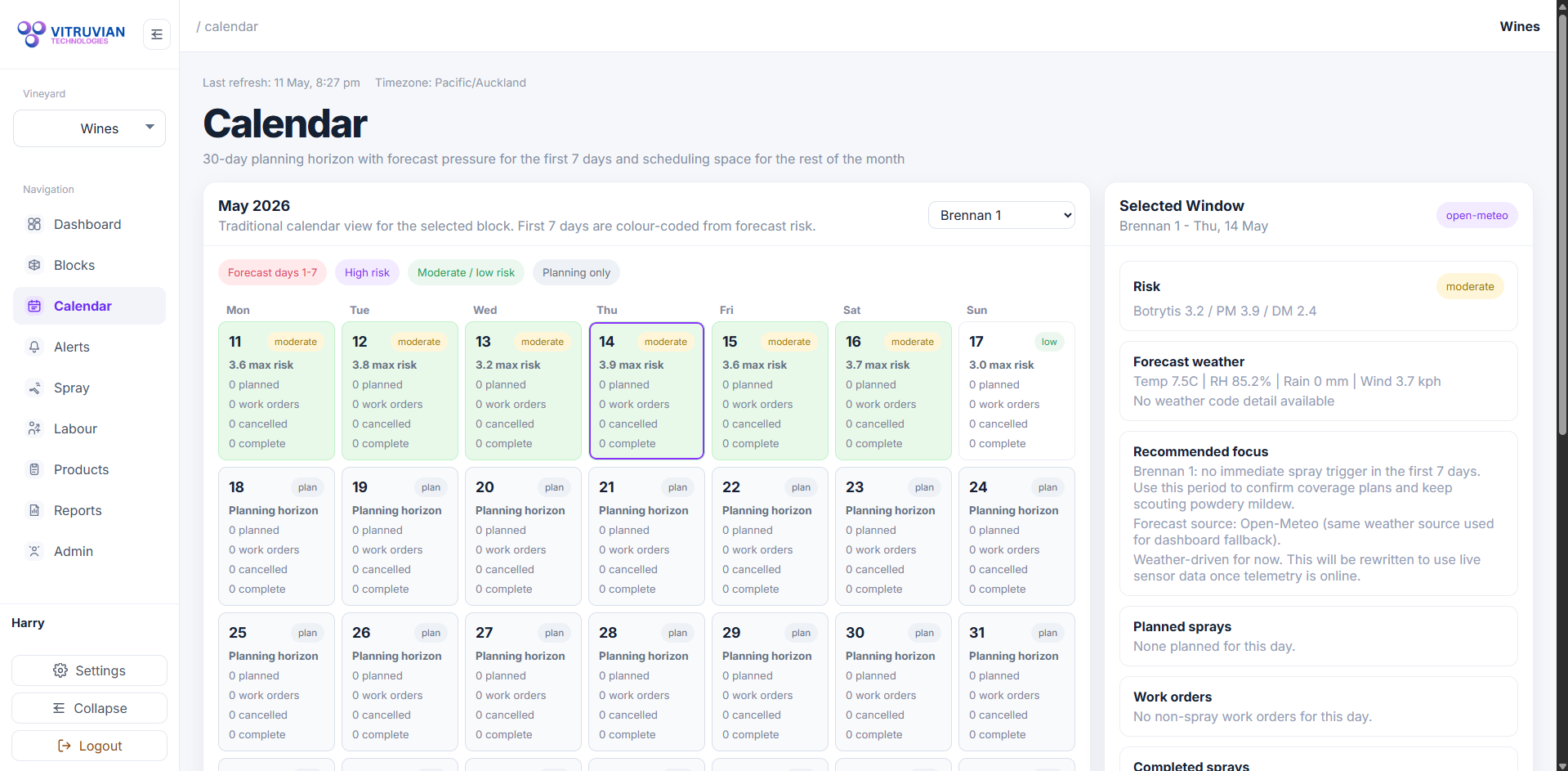The width and height of the screenshot is (1568, 771).
Task: Open the Settings button label
Action: coord(101,670)
